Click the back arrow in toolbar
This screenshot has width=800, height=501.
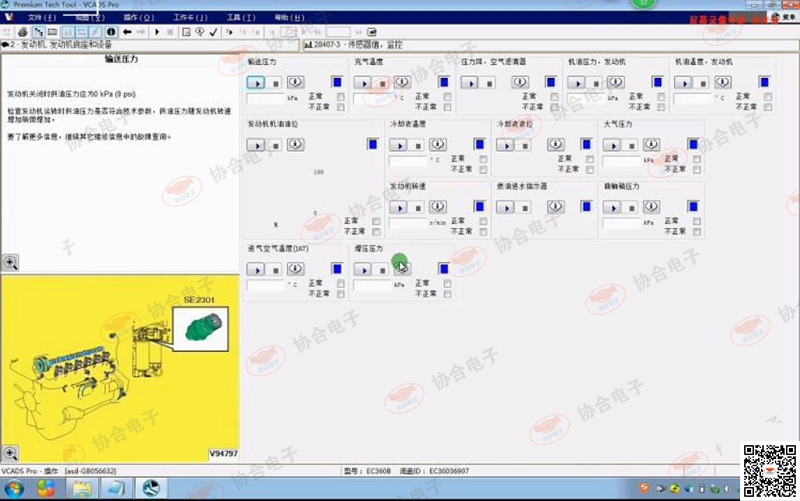(x=127, y=32)
